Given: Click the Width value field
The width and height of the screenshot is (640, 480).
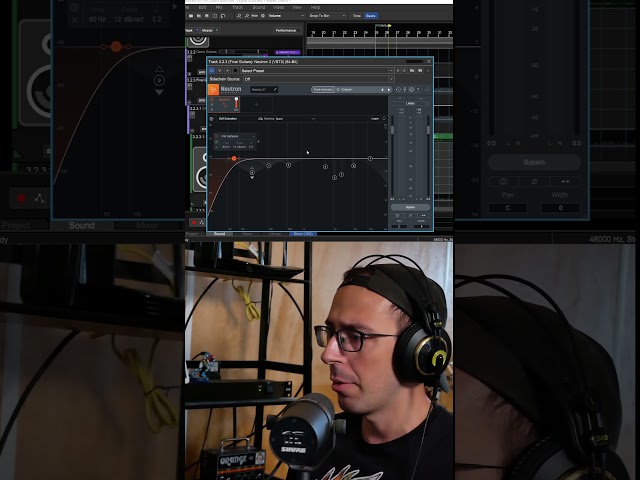Looking at the screenshot, I should (x=422, y=227).
